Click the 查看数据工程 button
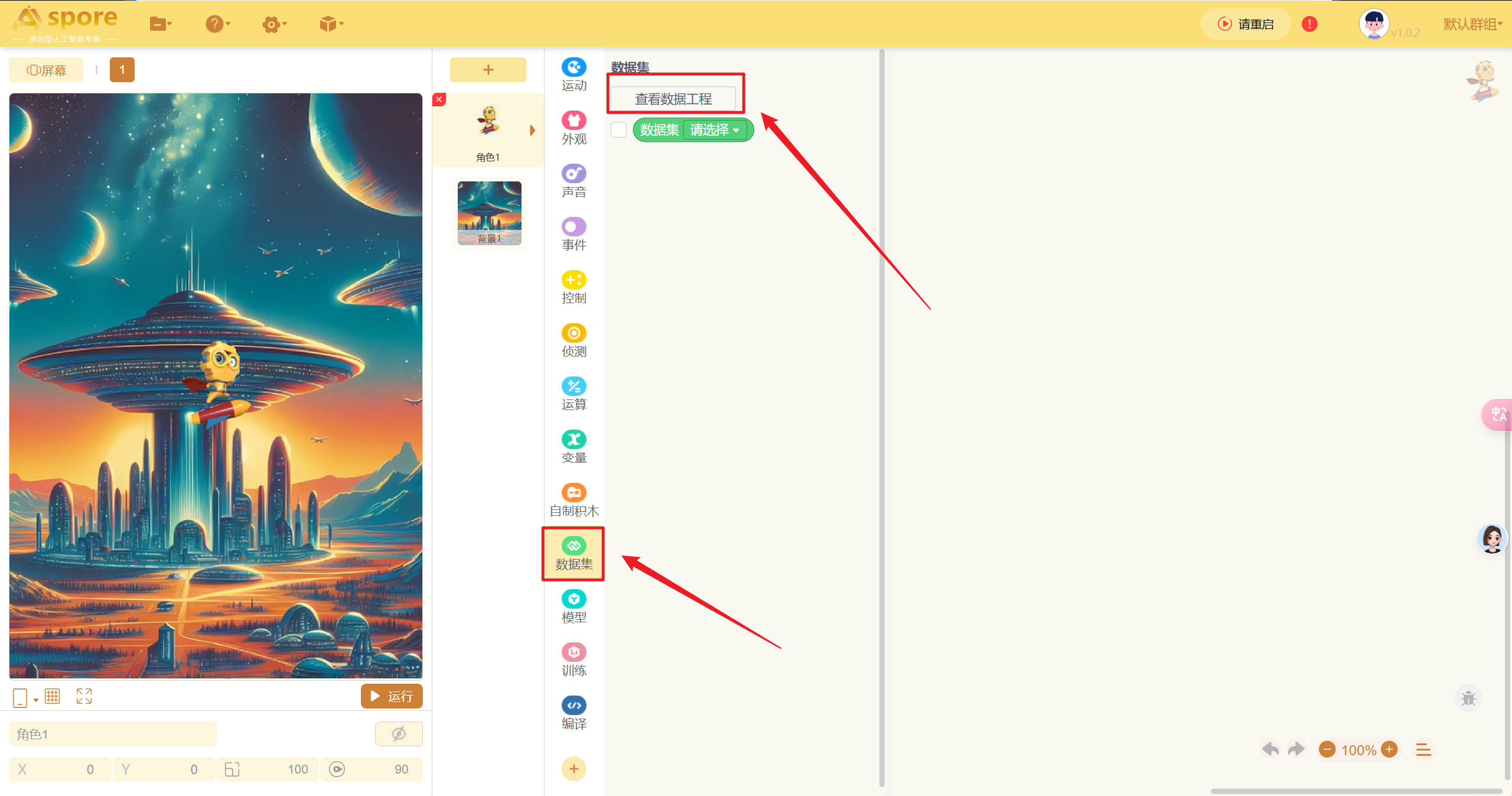Image resolution: width=1512 pixels, height=796 pixels. point(673,99)
